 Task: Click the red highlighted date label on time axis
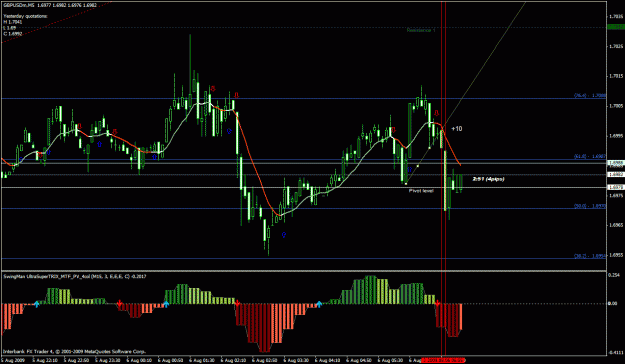click(x=443, y=360)
